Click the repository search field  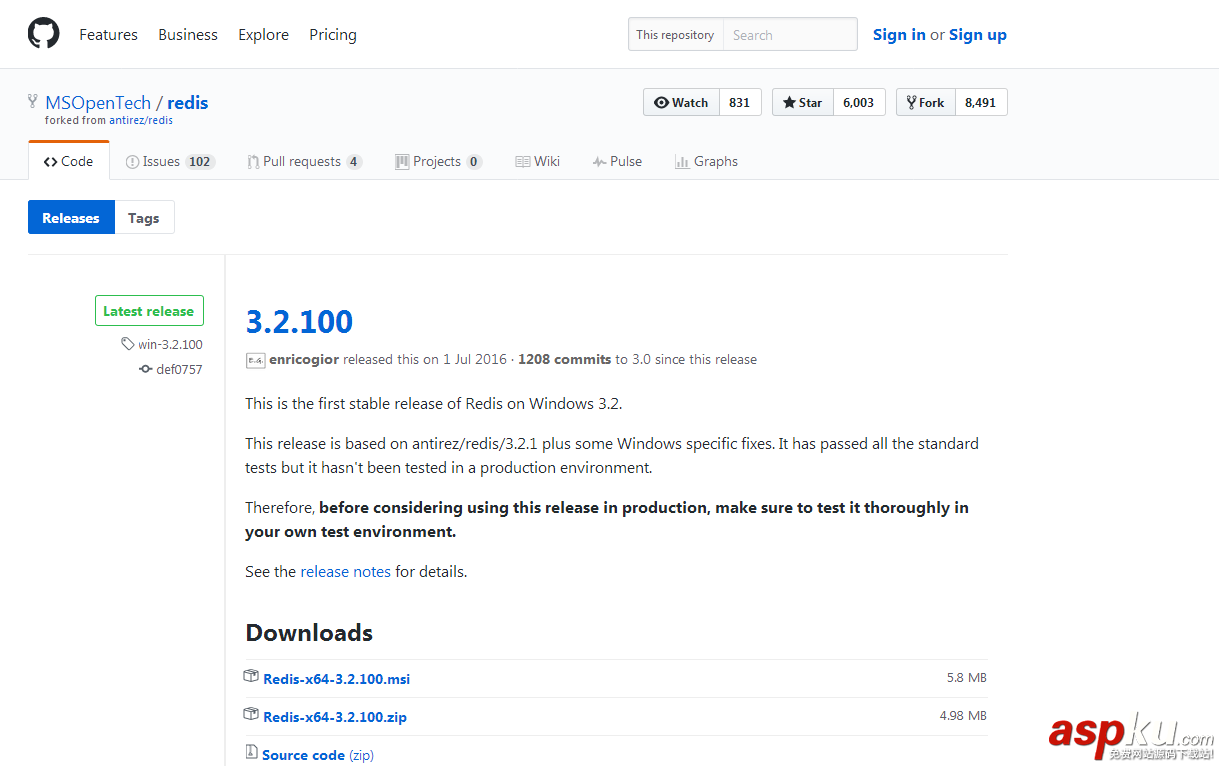pyautogui.click(x=789, y=34)
